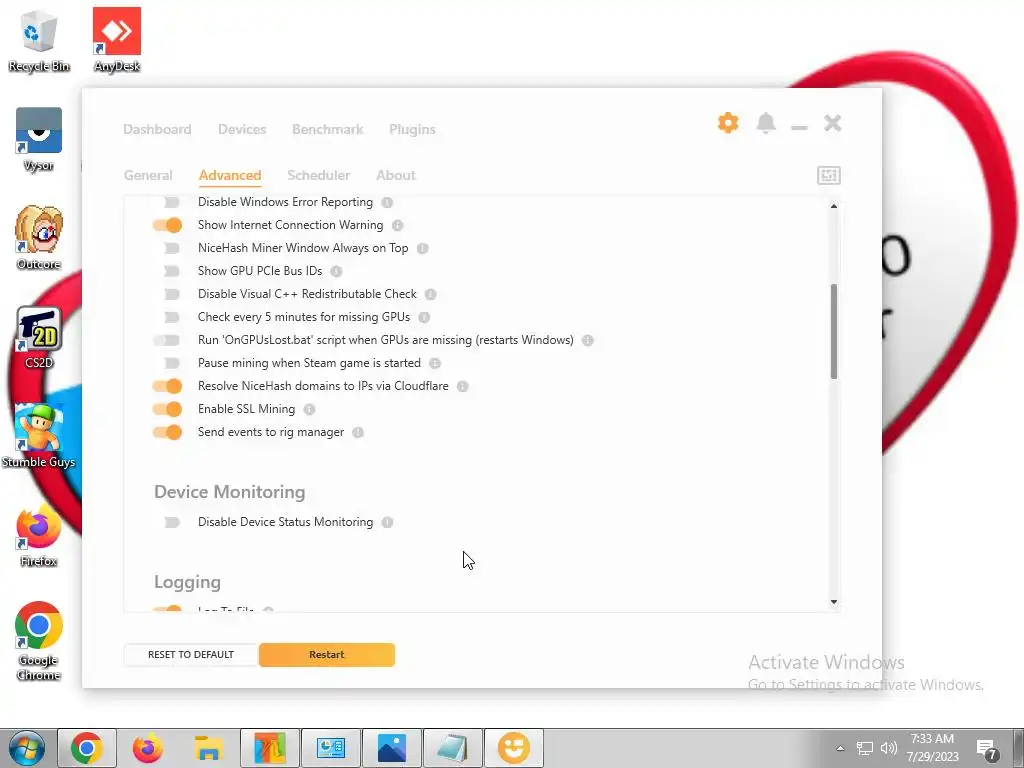Open Vysor desktop shortcut

pyautogui.click(x=39, y=139)
